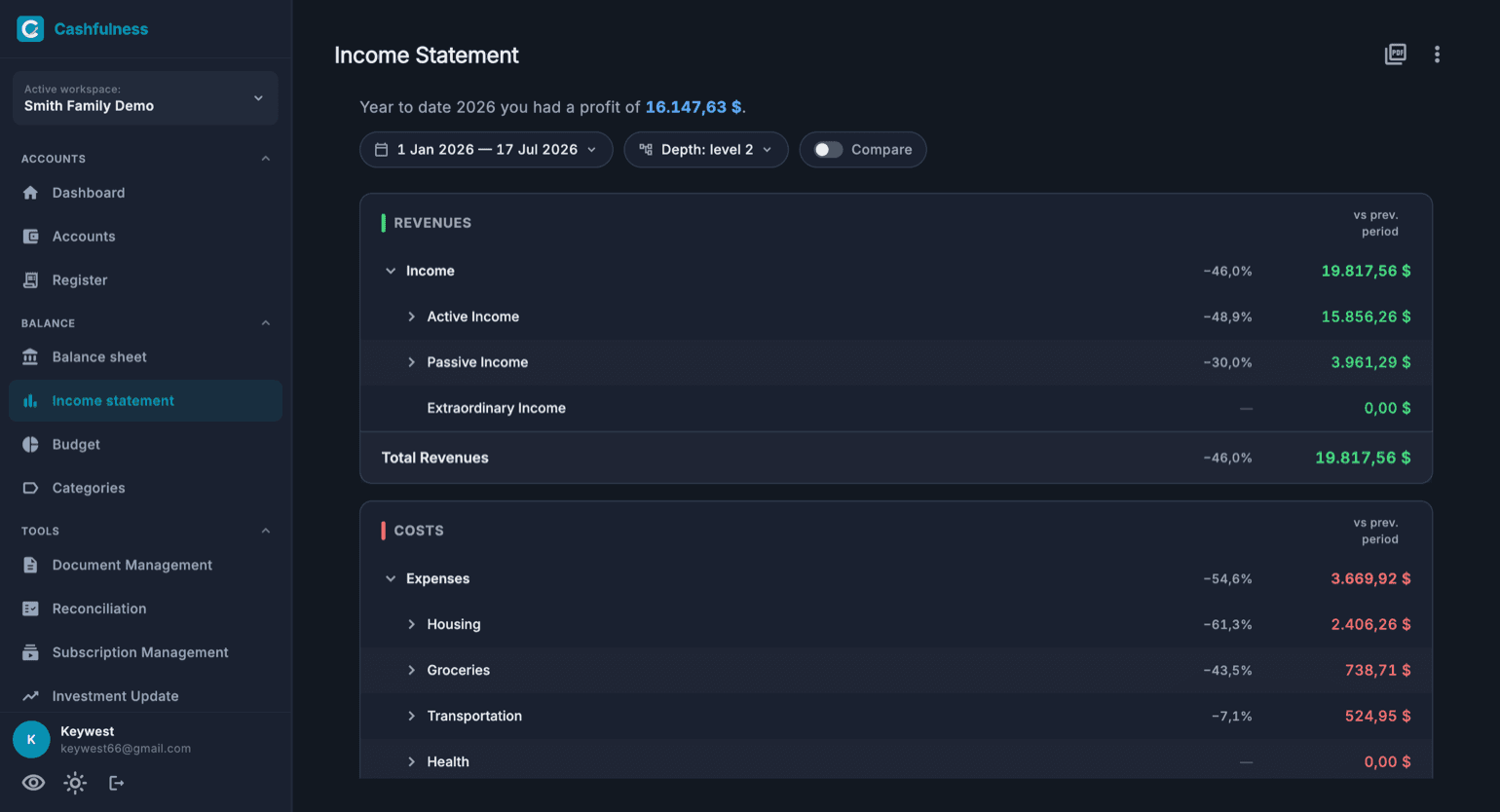The image size is (1500, 812).
Task: Click the Expenses total 3.669,92 $
Action: pyautogui.click(x=1370, y=578)
